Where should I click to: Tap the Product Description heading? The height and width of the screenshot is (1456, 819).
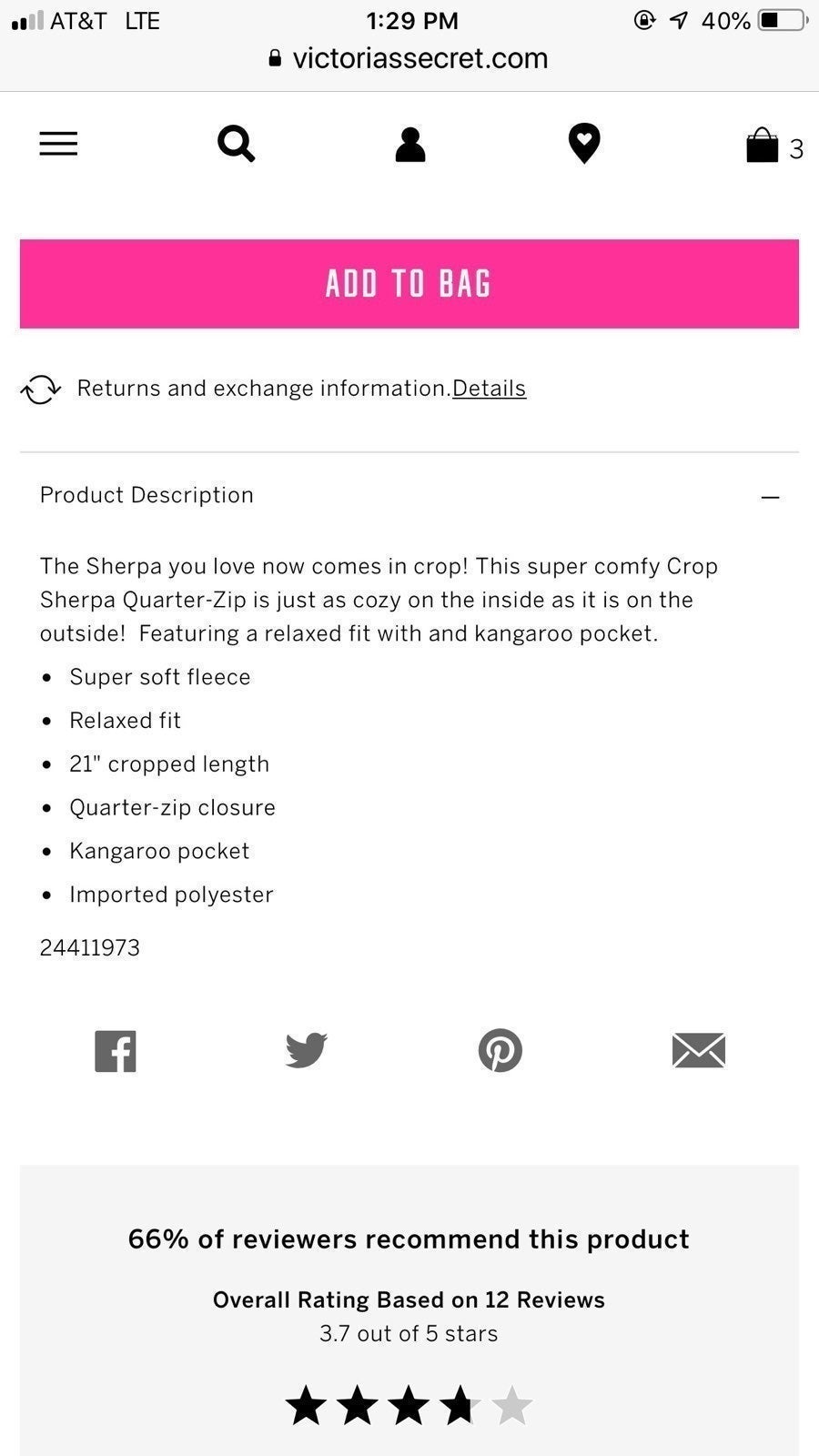[x=147, y=495]
